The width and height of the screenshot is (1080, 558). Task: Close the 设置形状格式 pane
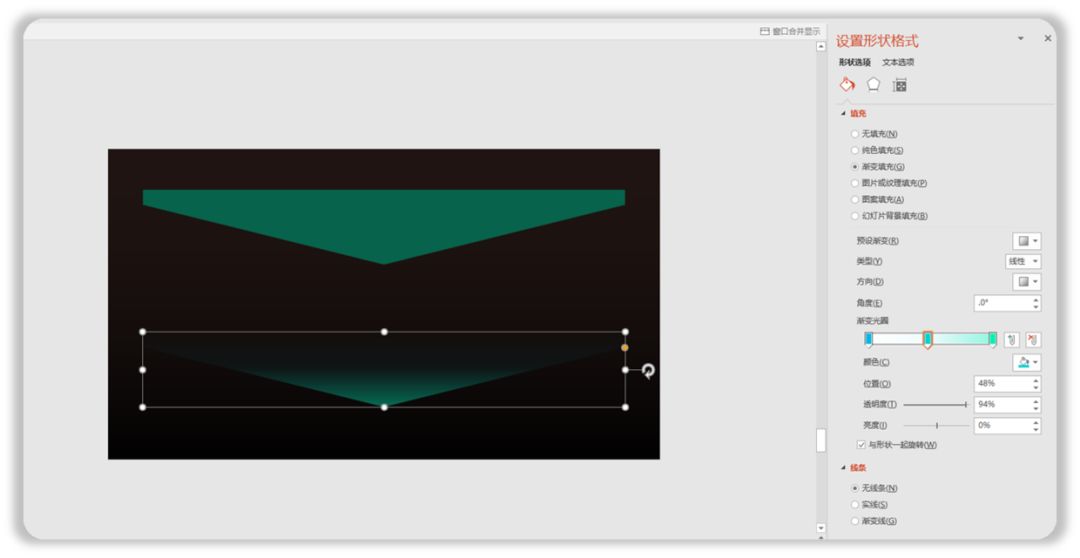pyautogui.click(x=1048, y=39)
